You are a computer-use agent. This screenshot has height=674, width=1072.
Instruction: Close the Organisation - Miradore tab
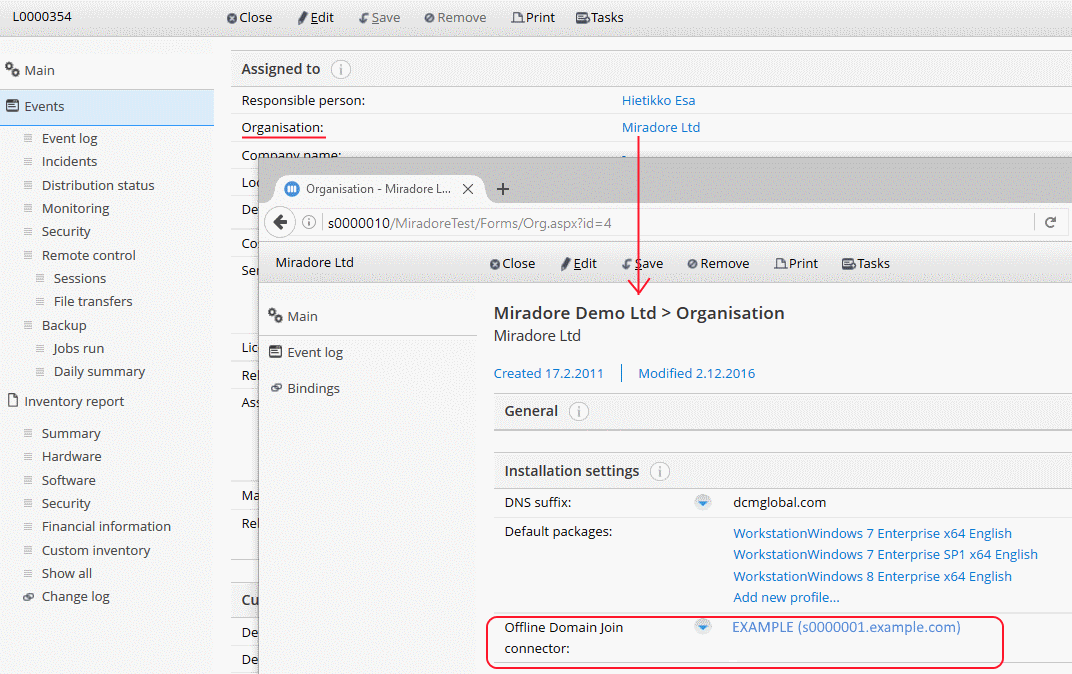pos(468,189)
